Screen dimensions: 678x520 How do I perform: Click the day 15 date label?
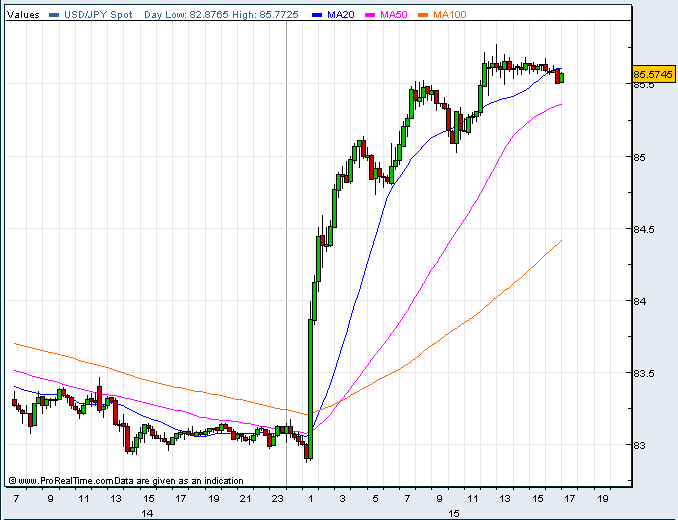click(x=454, y=514)
